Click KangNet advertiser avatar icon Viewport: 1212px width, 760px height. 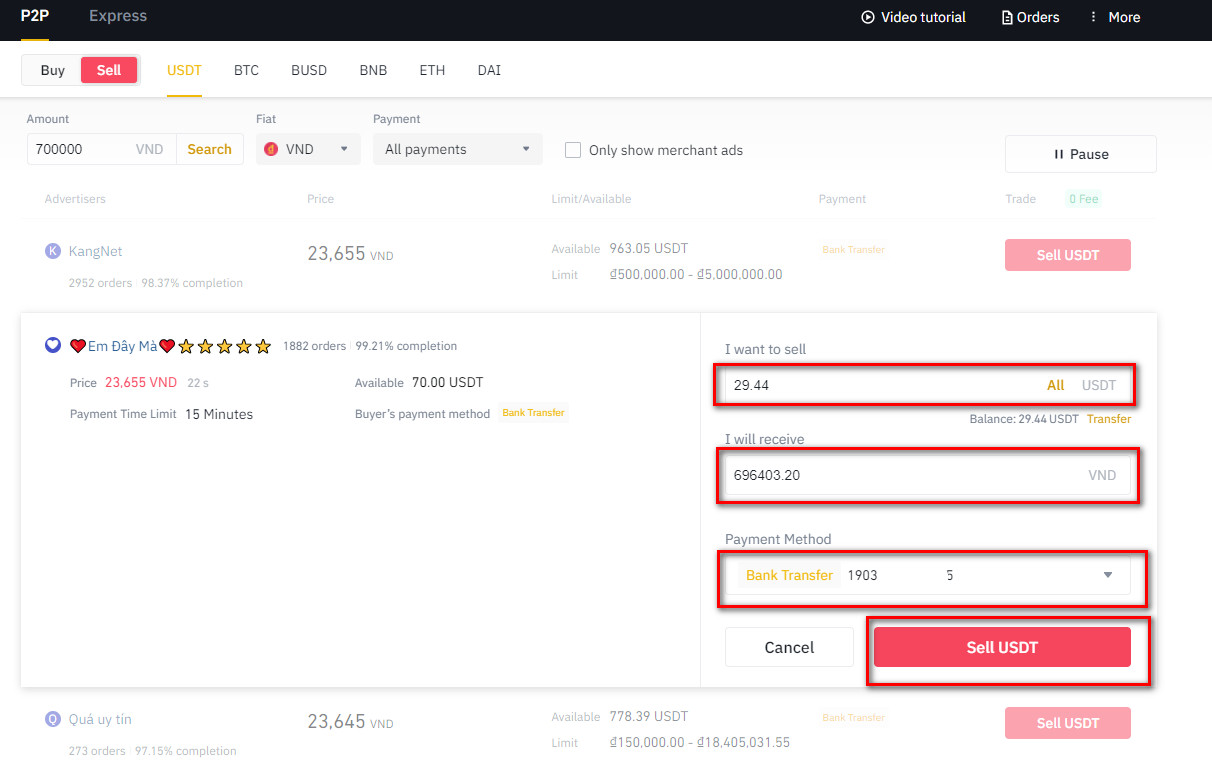(x=53, y=251)
